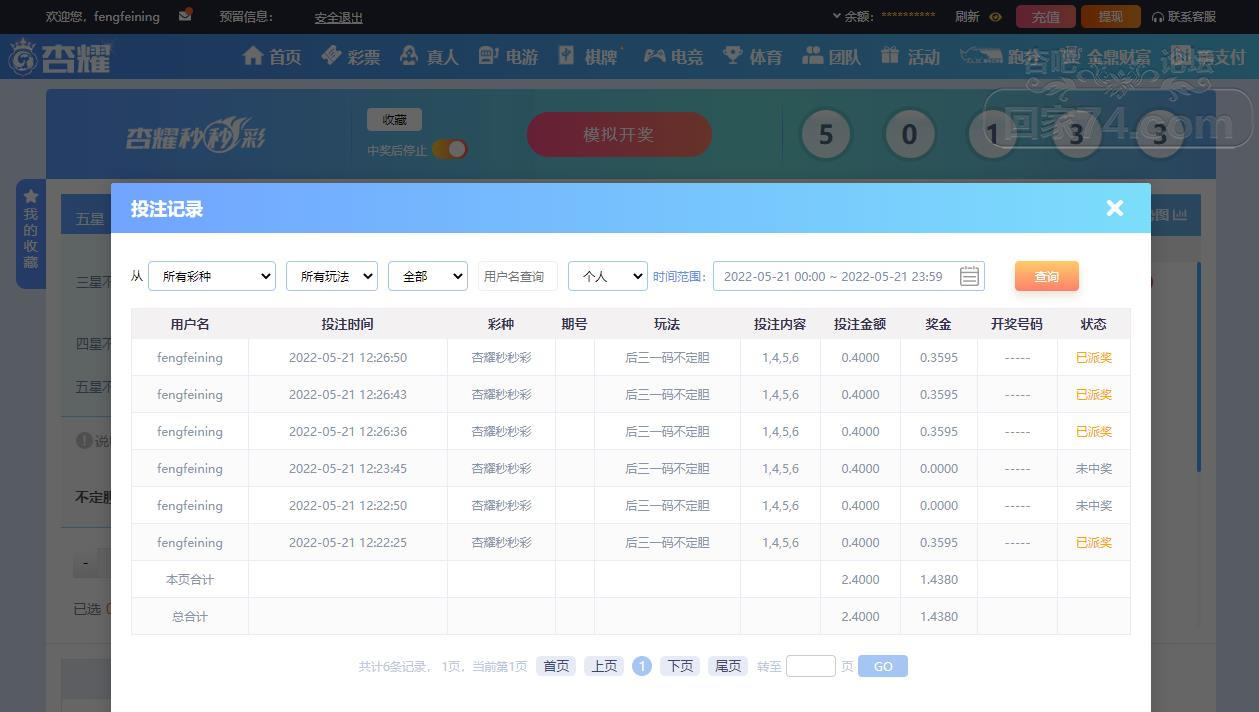This screenshot has width=1259, height=712.
Task: Toggle balance visibility eye icon
Action: (x=995, y=17)
